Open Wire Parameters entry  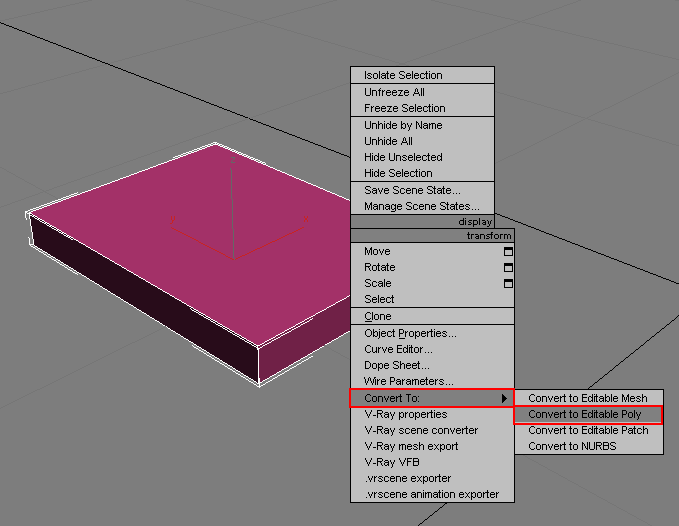click(432, 381)
